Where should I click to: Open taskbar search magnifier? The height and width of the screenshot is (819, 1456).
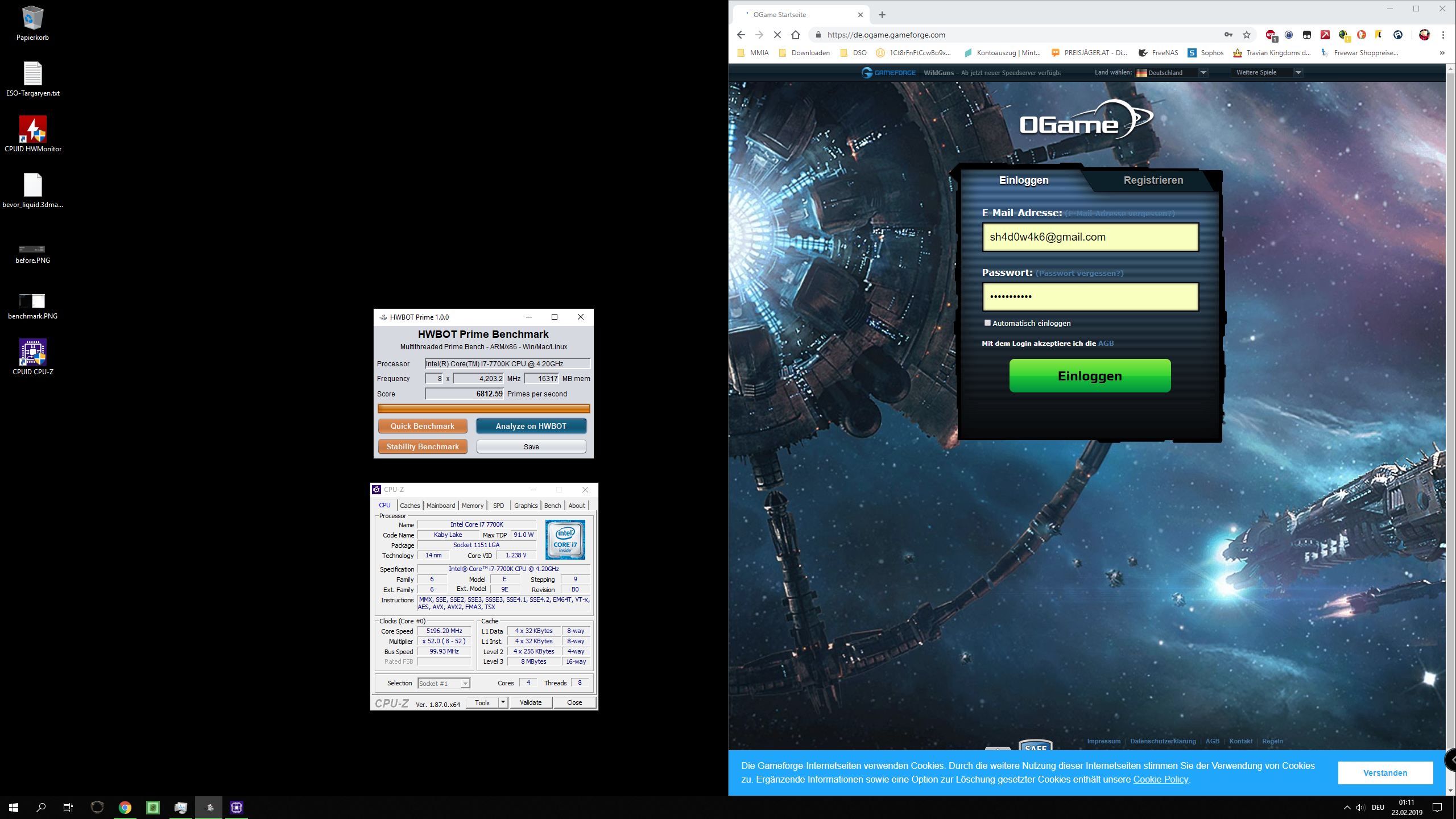tap(41, 807)
